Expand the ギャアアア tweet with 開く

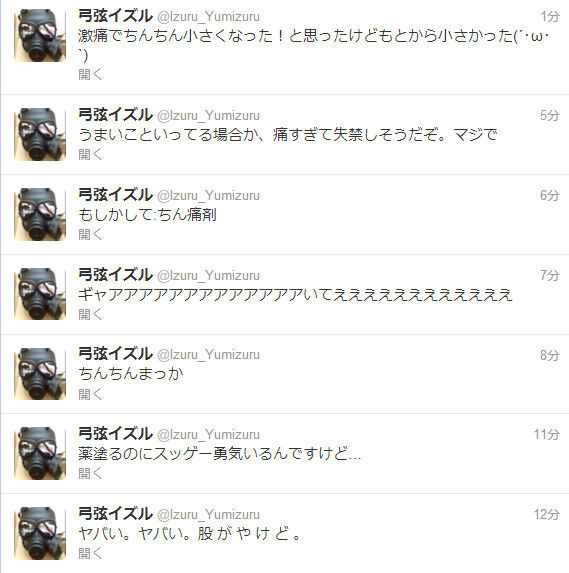(x=90, y=314)
